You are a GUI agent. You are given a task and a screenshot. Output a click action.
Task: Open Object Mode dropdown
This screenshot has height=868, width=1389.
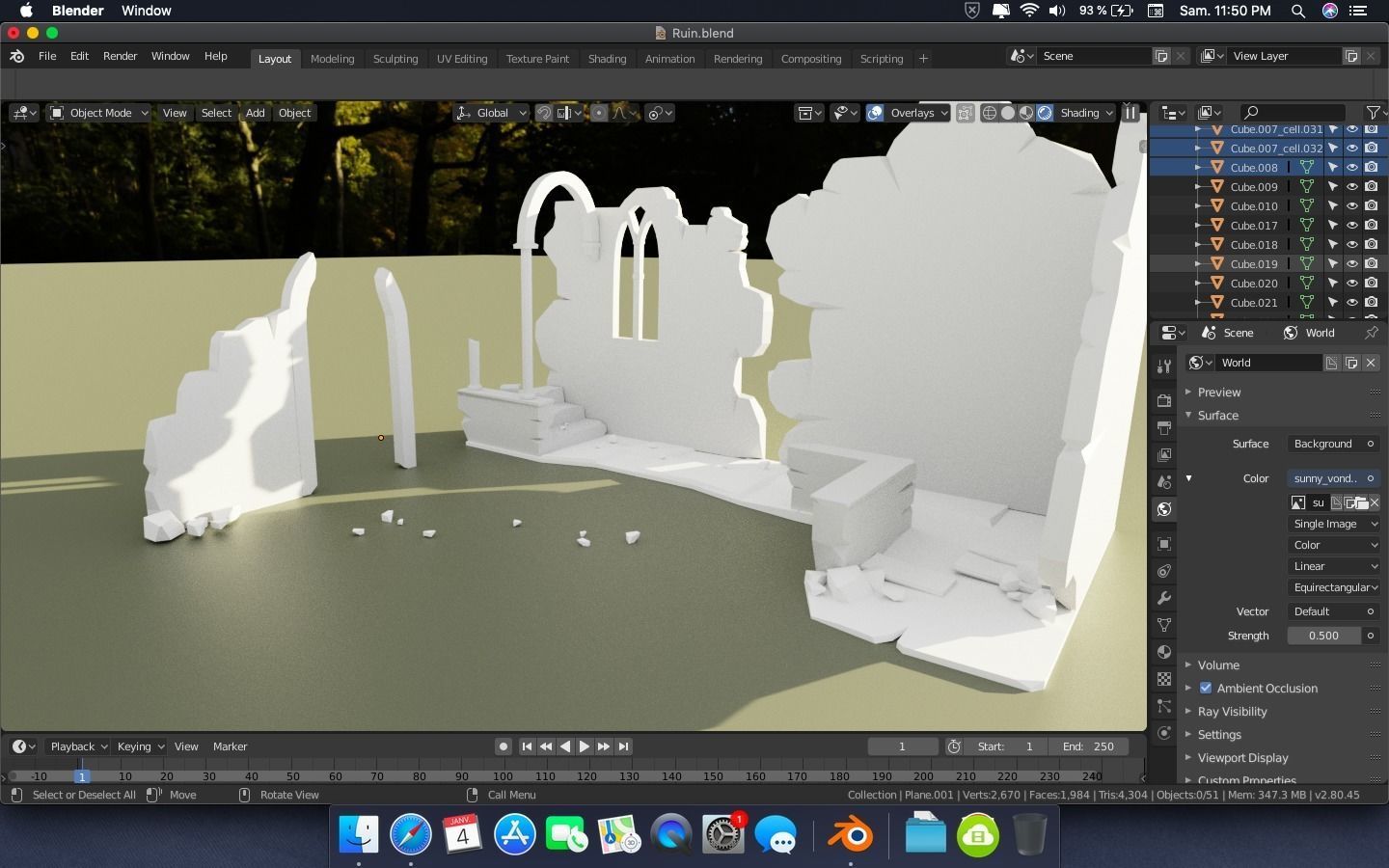[99, 113]
